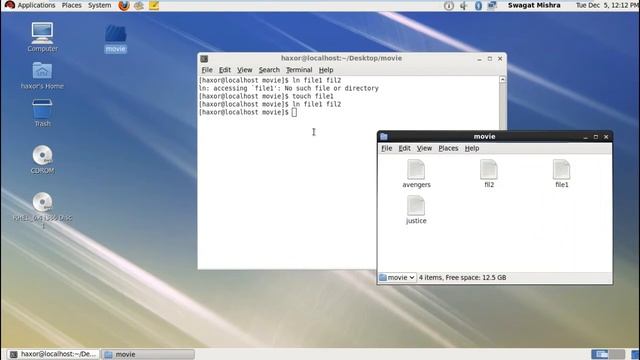The width and height of the screenshot is (640, 360).
Task: Select the file1 file icon
Action: click(x=561, y=169)
